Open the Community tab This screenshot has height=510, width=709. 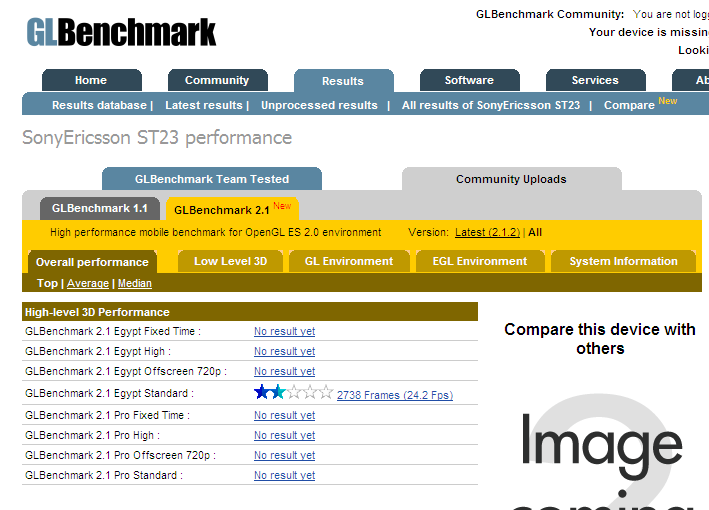(x=217, y=80)
